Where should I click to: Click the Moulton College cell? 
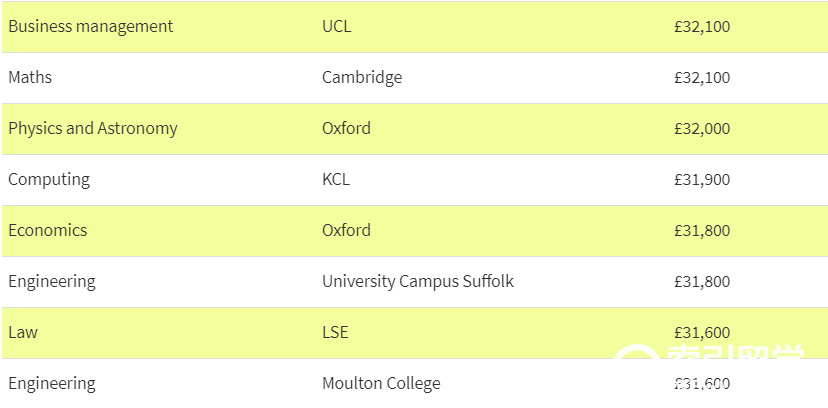[x=381, y=383]
